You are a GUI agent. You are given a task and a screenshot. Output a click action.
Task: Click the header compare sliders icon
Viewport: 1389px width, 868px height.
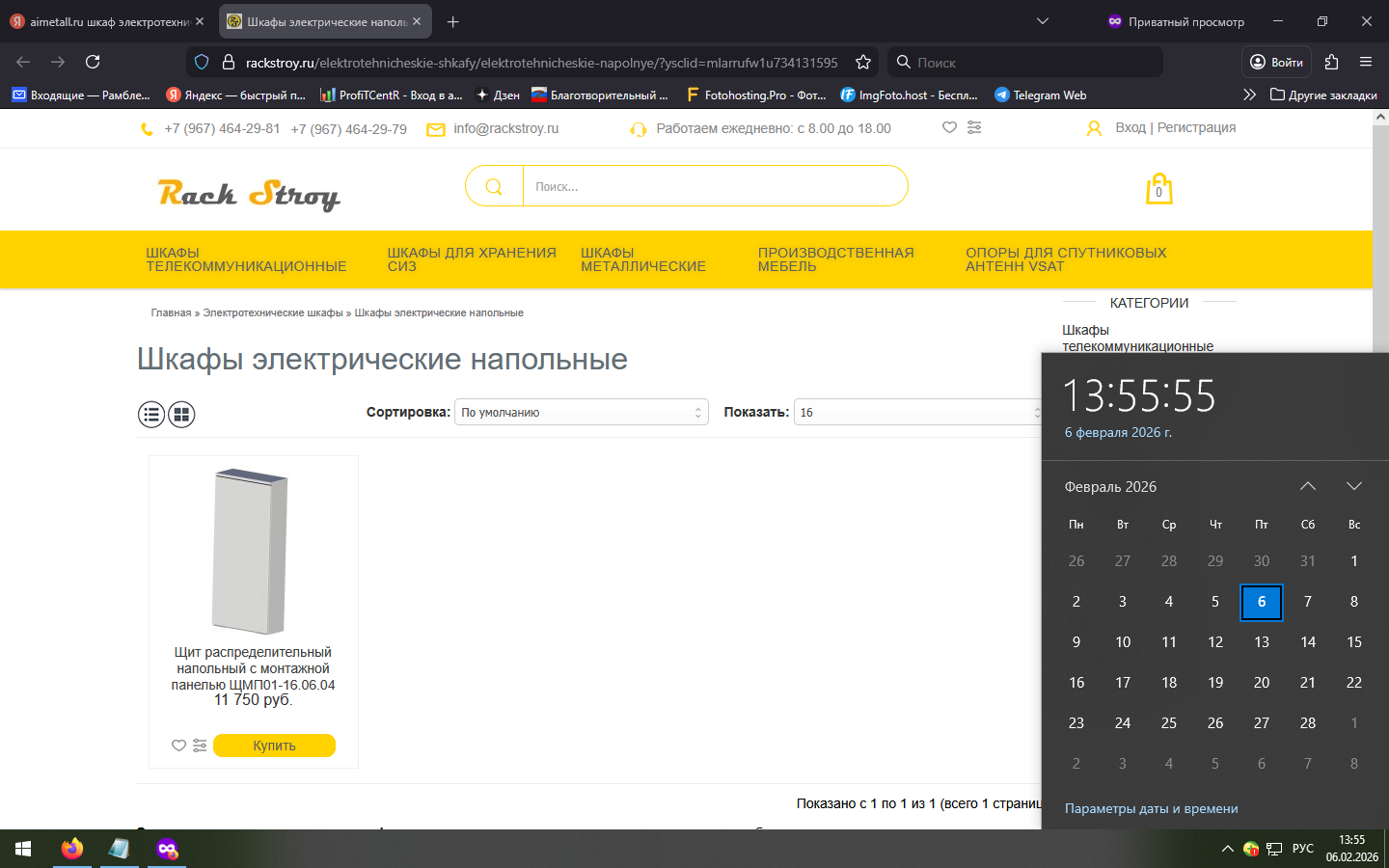tap(974, 127)
